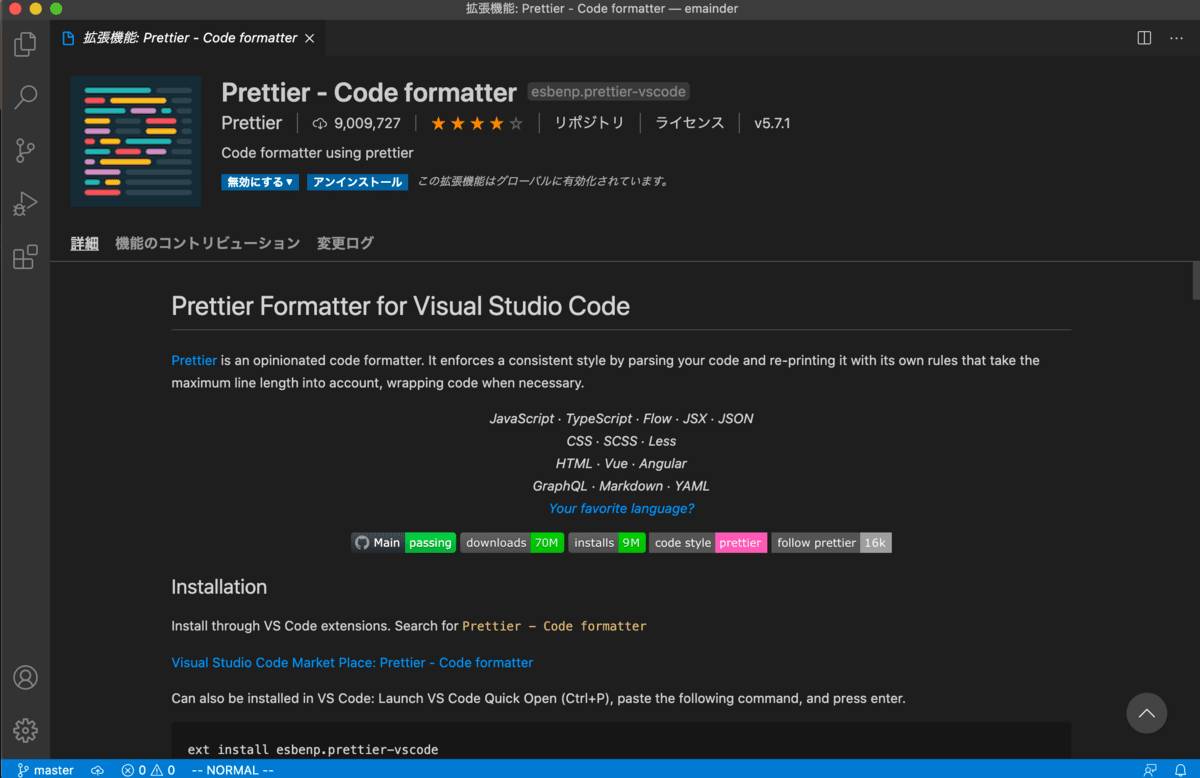Select the Prettier - Code formatter editor tab
The height and width of the screenshot is (778, 1200).
pyautogui.click(x=189, y=38)
